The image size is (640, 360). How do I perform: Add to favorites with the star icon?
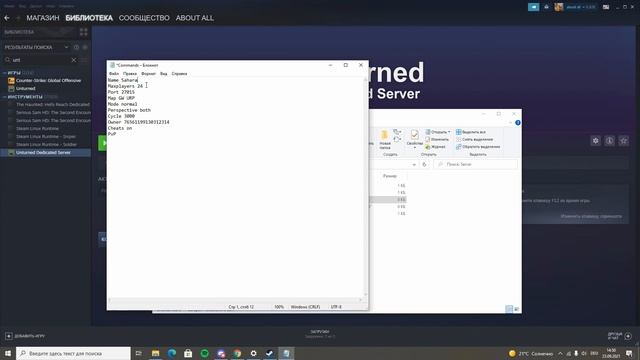click(623, 141)
